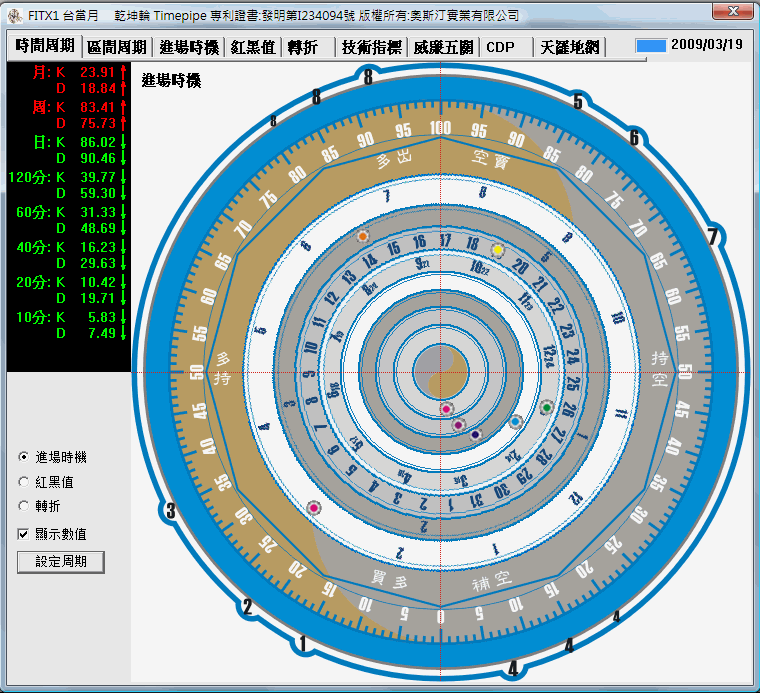Click the outer rim number 1
760x693 pixels.
click(303, 644)
